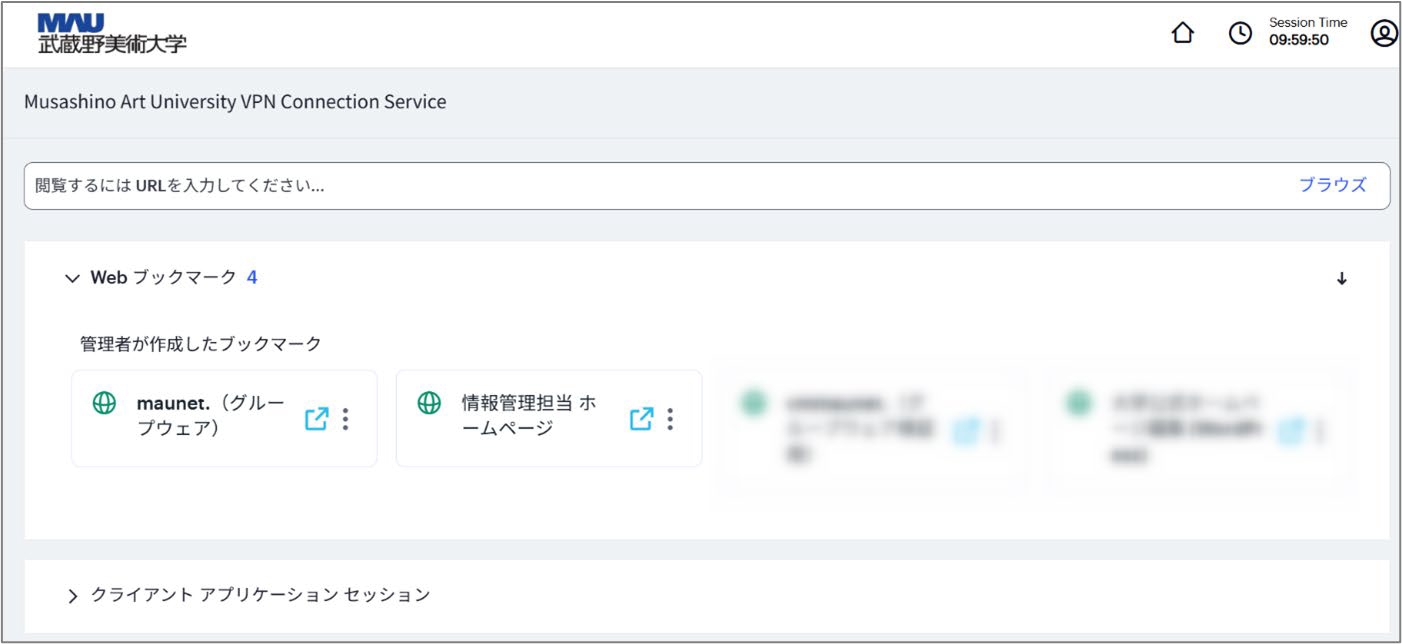Open maunet bookmark in new window icon
Viewport: 1402px width, 644px height.
[x=316, y=419]
